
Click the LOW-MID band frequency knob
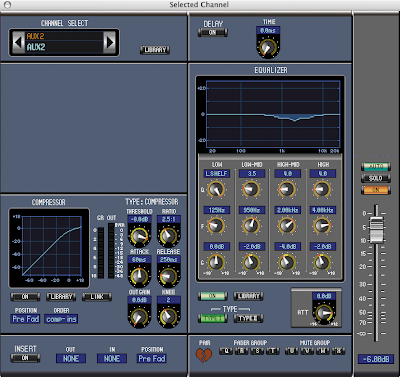click(x=251, y=226)
